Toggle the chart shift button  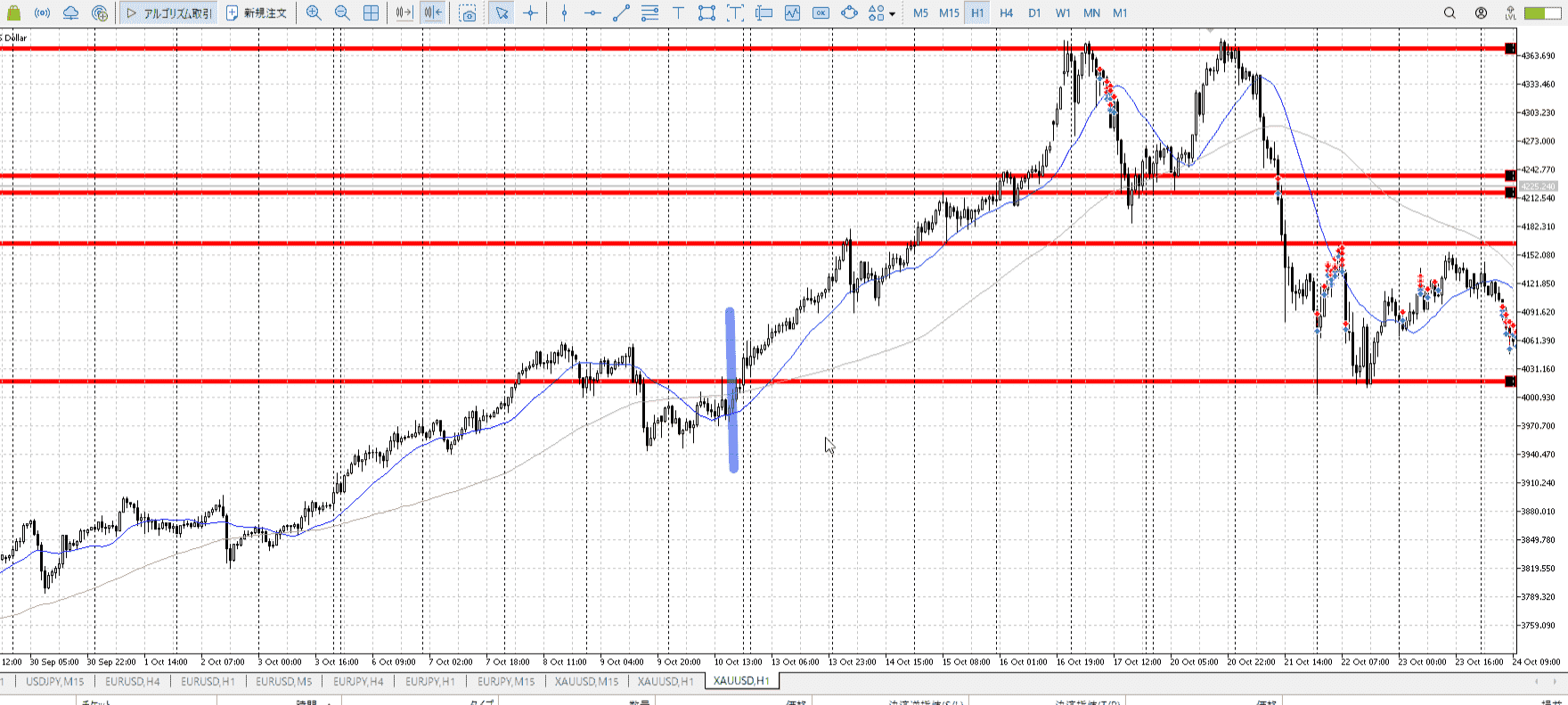[x=433, y=13]
